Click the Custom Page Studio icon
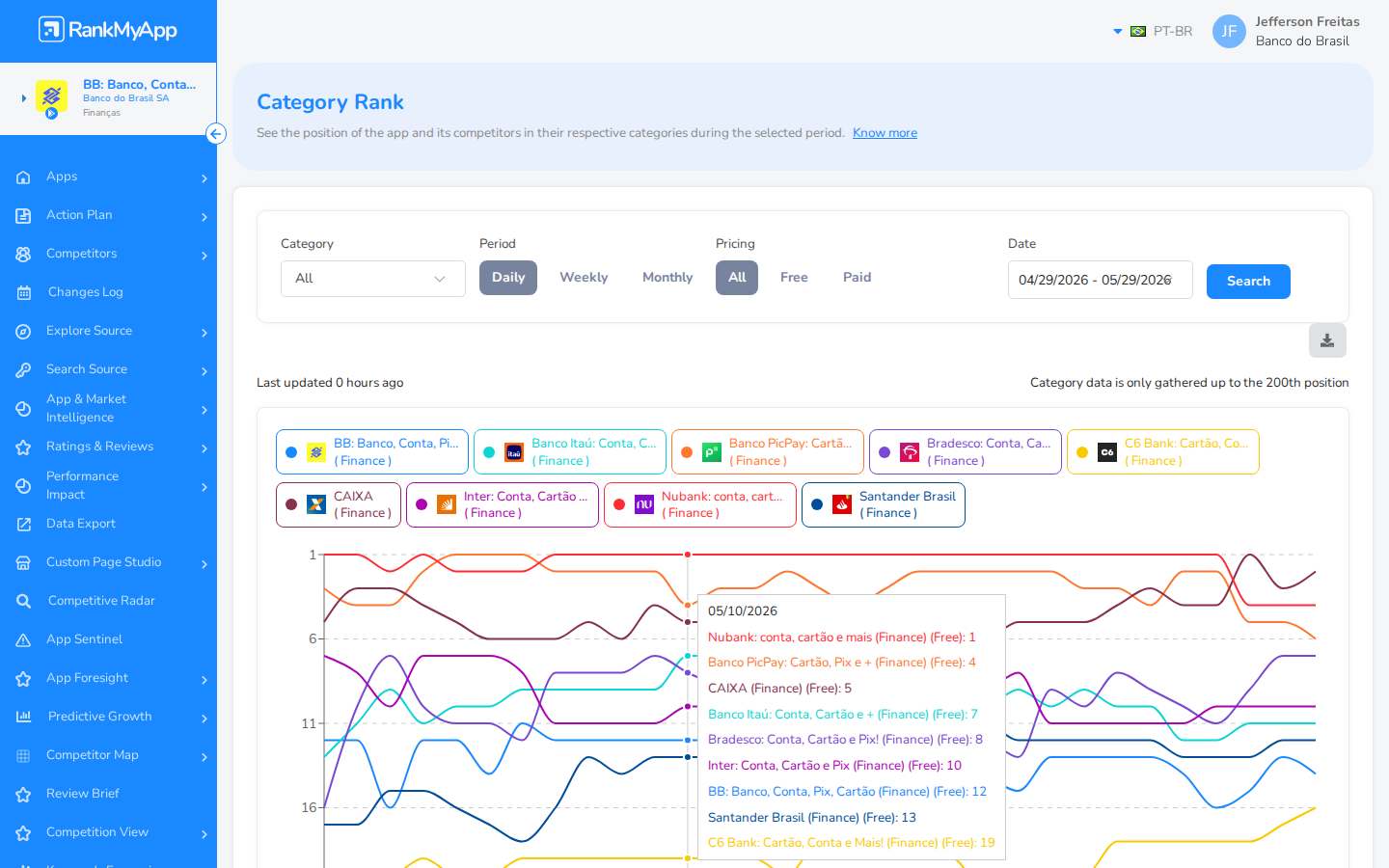1389x868 pixels. (24, 562)
